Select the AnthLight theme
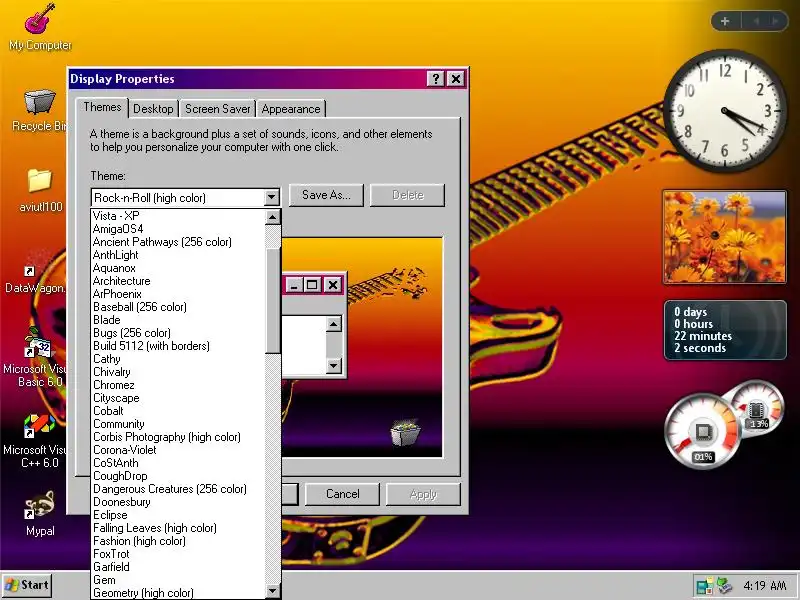This screenshot has height=600, width=800. pyautogui.click(x=179, y=255)
